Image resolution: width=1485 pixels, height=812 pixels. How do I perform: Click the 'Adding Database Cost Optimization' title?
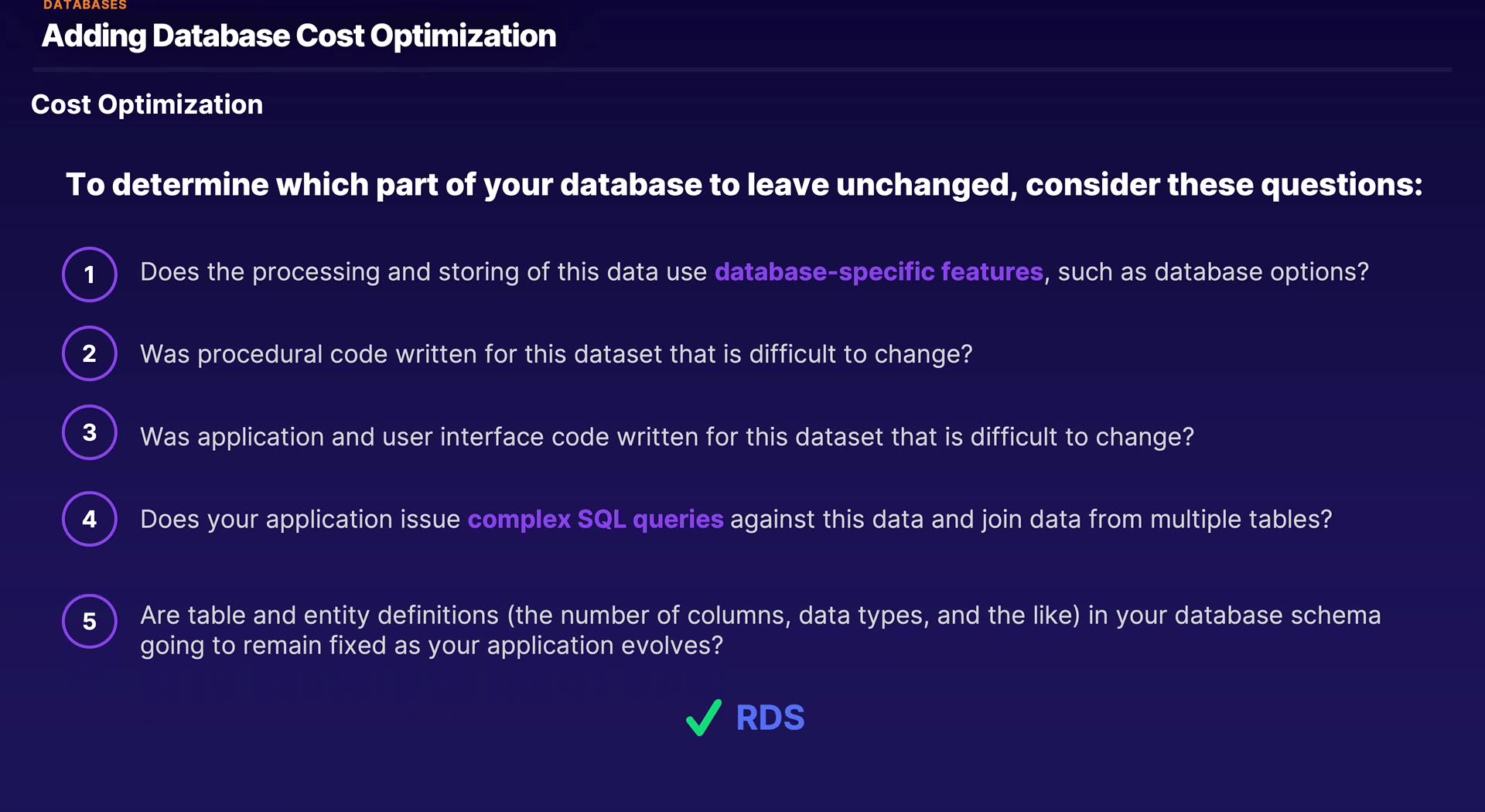tap(299, 36)
